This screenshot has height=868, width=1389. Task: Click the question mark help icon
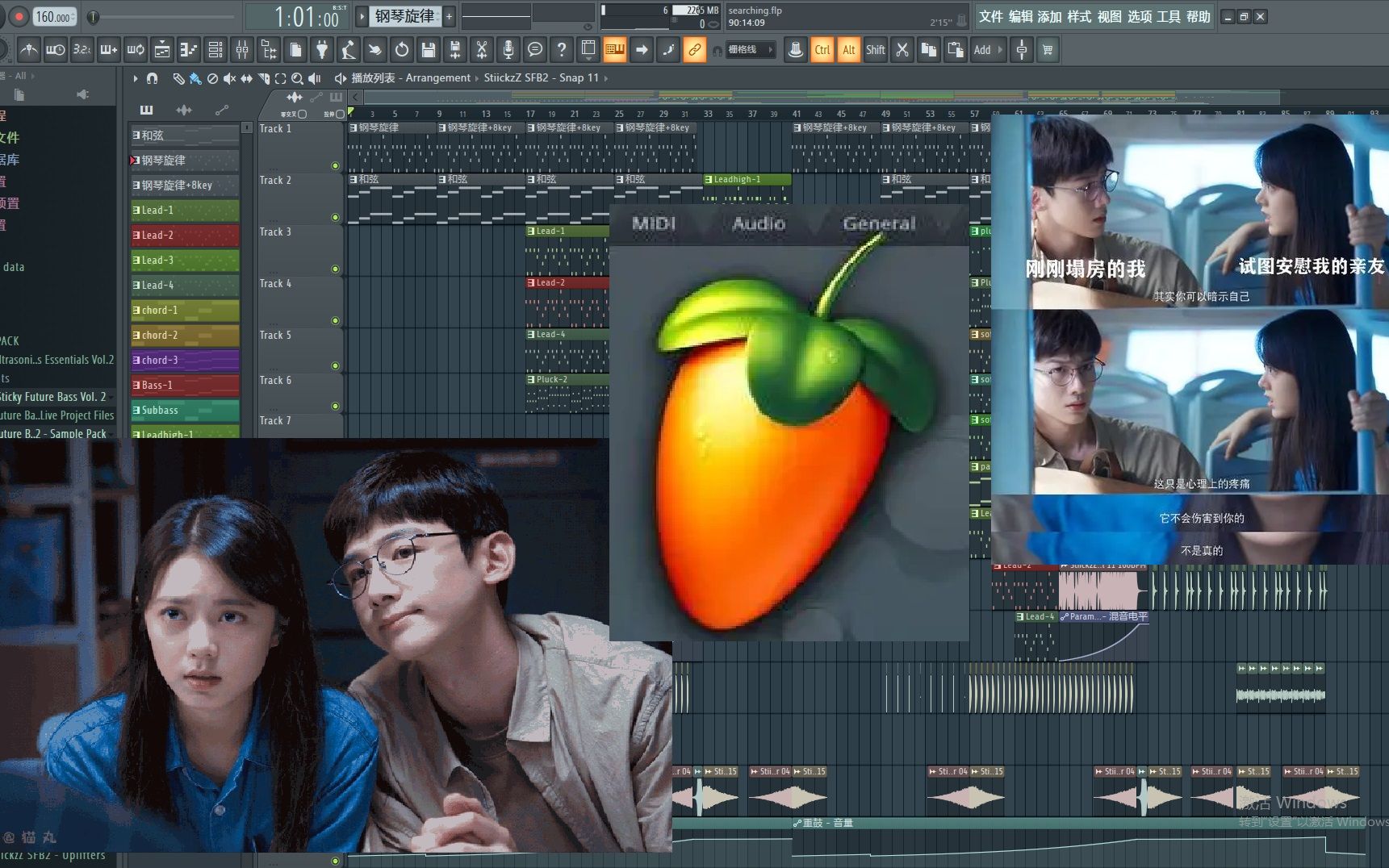click(x=562, y=50)
